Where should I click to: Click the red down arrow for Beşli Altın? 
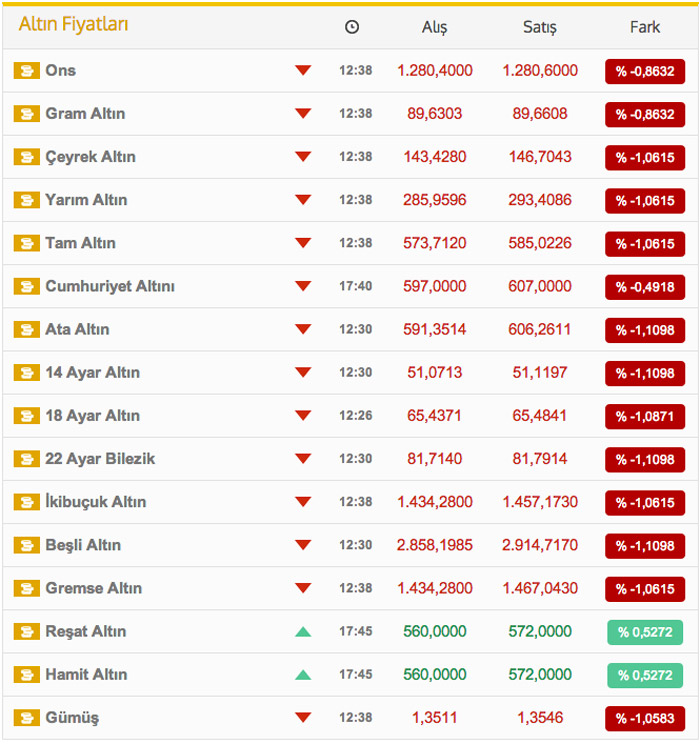tap(303, 545)
